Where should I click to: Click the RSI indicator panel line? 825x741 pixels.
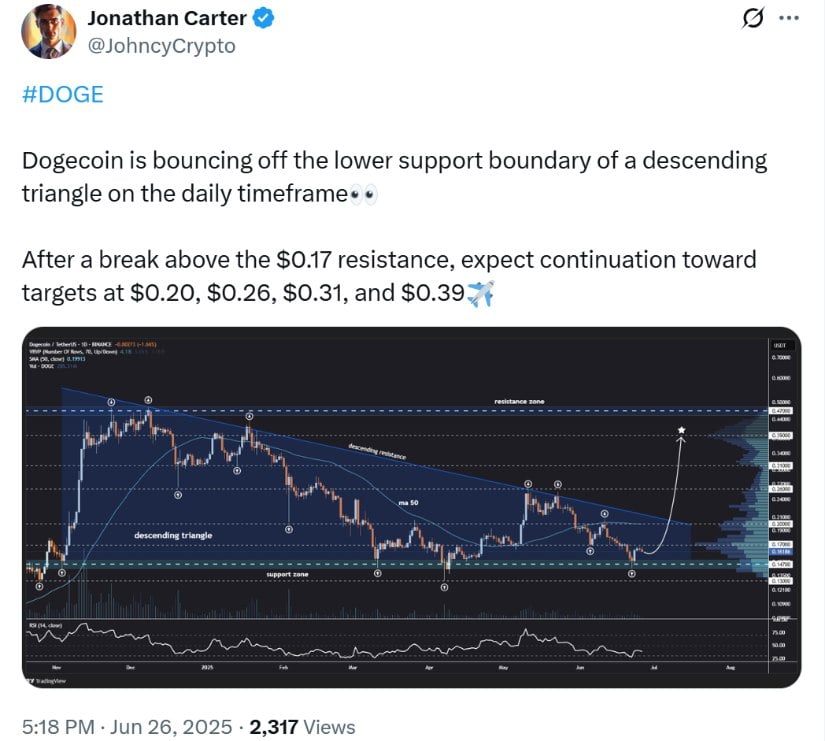point(334,645)
